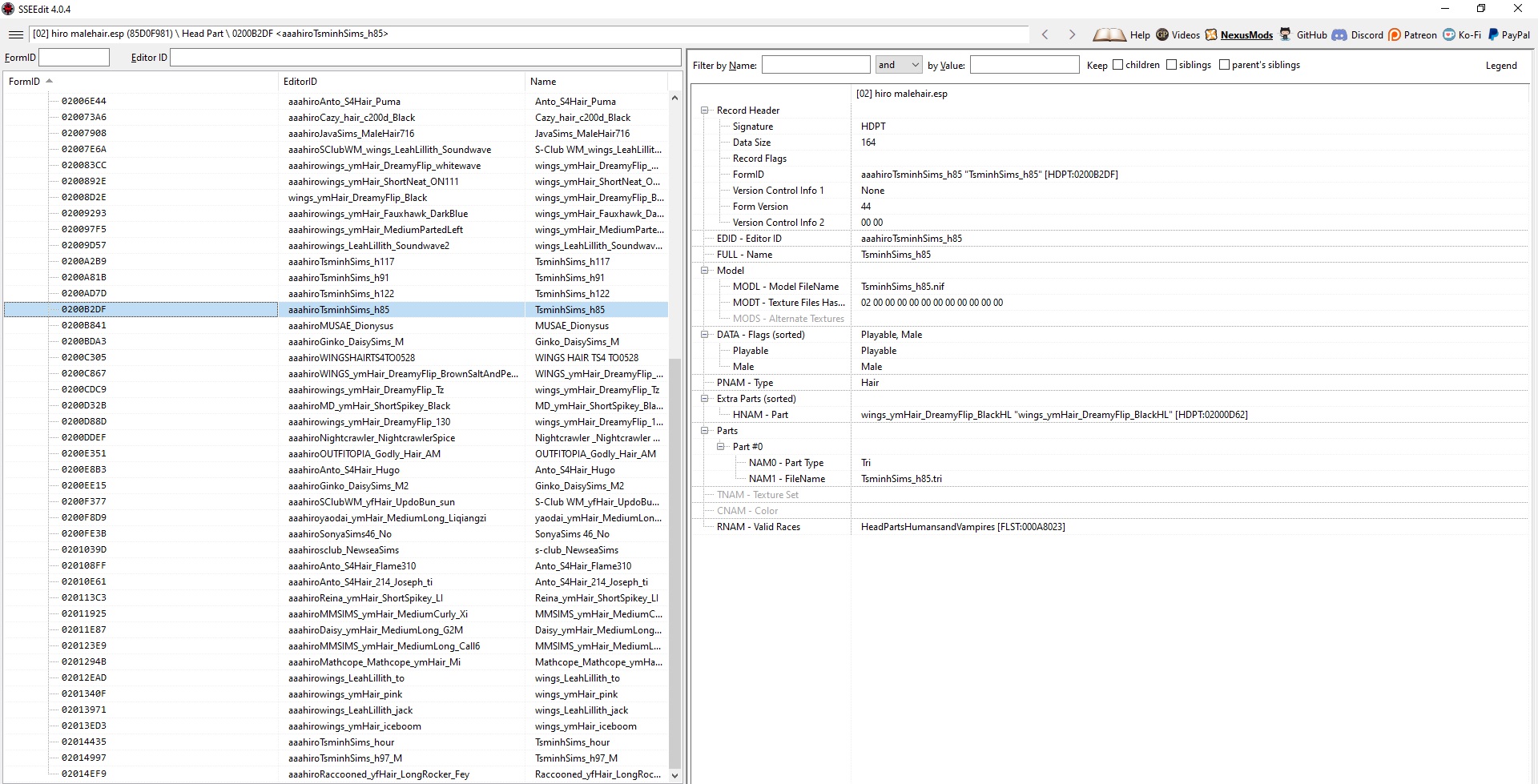This screenshot has width=1538, height=784.
Task: Select name cell JavaSims_MaleHair716
Action: click(582, 134)
